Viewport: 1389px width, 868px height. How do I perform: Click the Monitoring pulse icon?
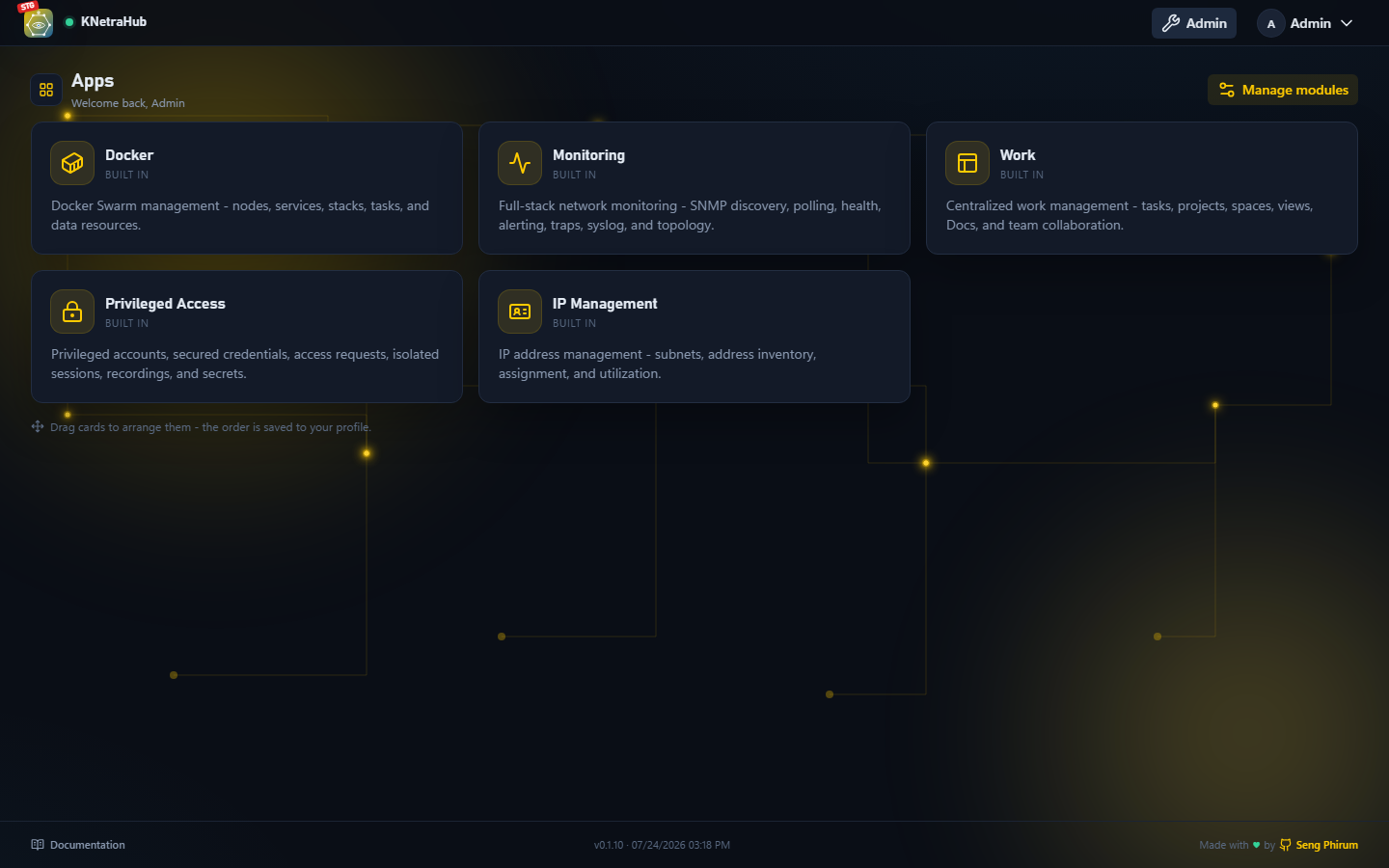click(x=520, y=163)
